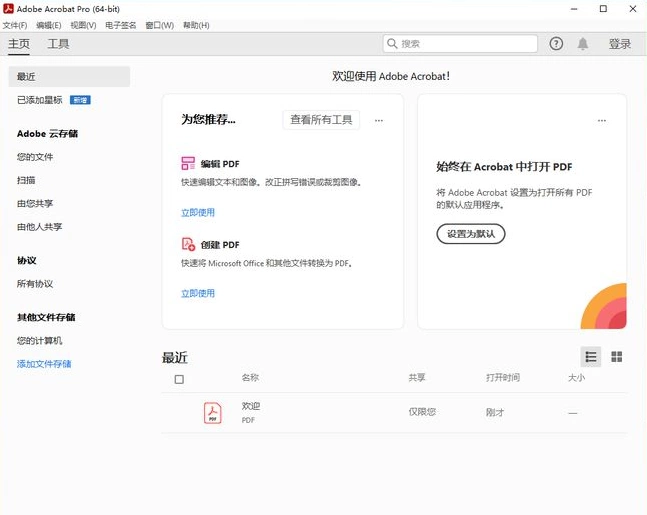The image size is (647, 515).
Task: Switch to list view icon in 最近
Action: point(590,357)
